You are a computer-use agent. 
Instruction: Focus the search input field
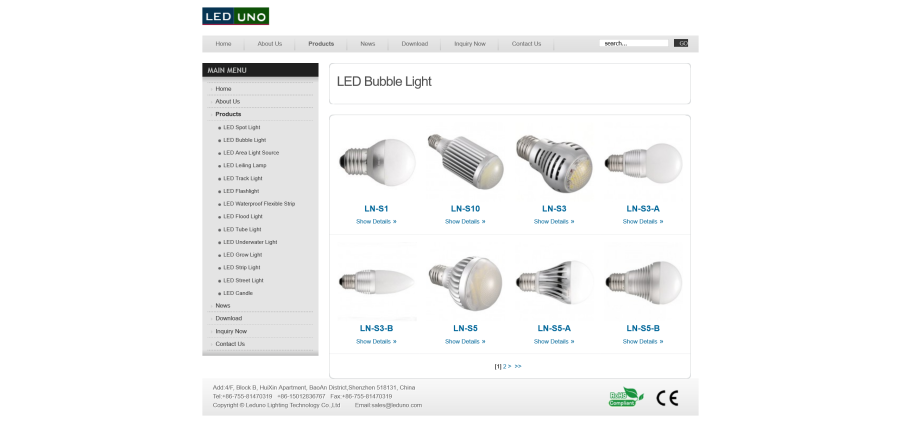(634, 43)
